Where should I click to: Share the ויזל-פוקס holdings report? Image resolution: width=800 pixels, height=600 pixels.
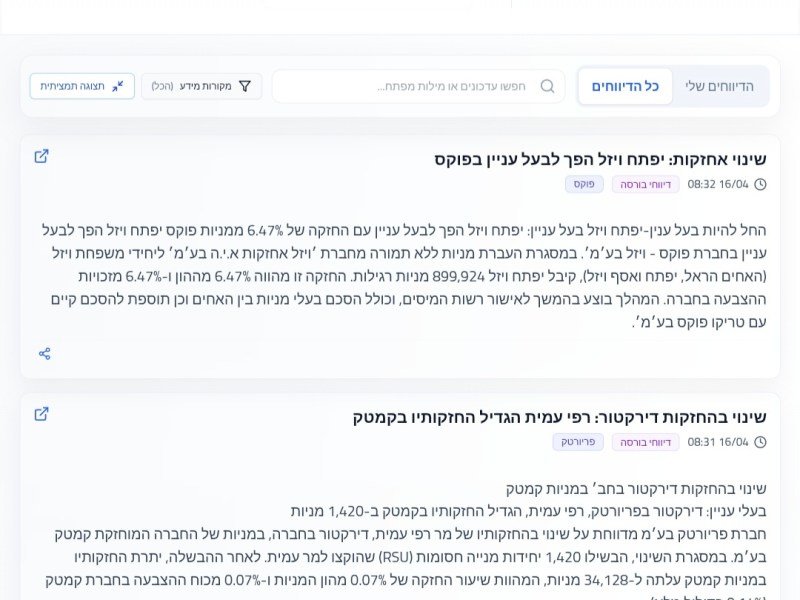[x=44, y=353]
